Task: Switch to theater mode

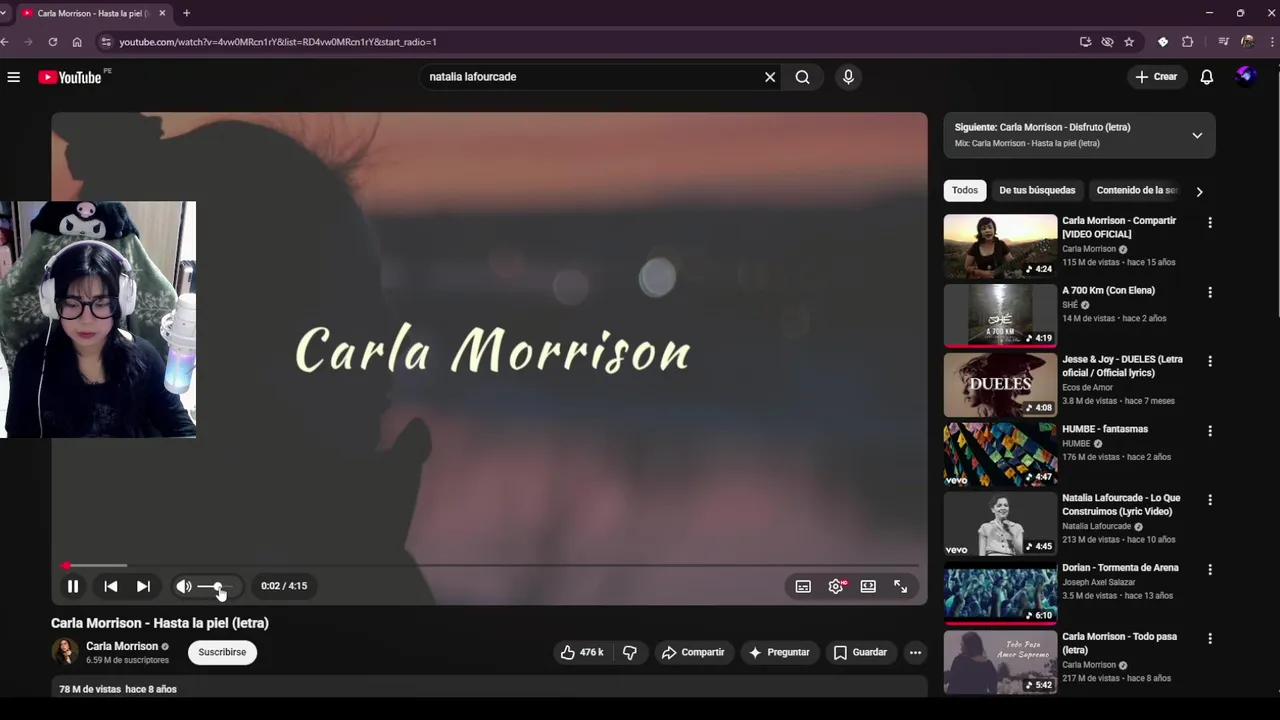Action: click(868, 587)
